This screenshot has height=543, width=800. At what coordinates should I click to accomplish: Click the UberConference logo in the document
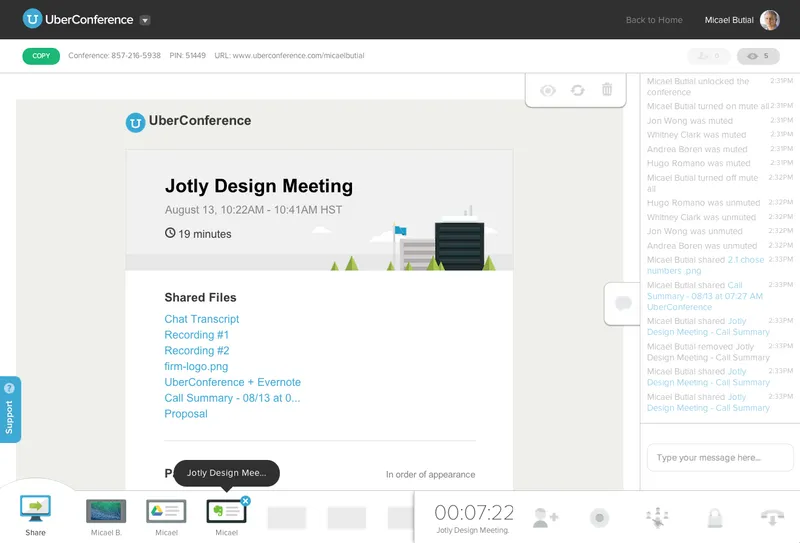coord(188,121)
